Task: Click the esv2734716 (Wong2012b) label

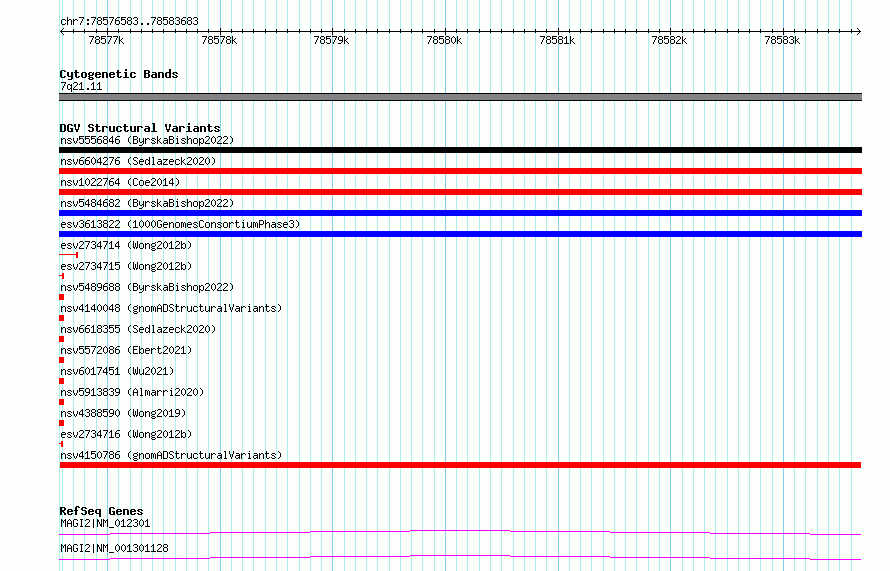Action: pos(126,434)
